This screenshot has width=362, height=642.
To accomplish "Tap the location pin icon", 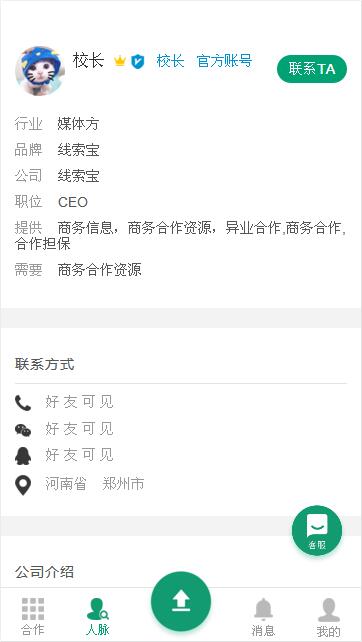I will pos(23,485).
